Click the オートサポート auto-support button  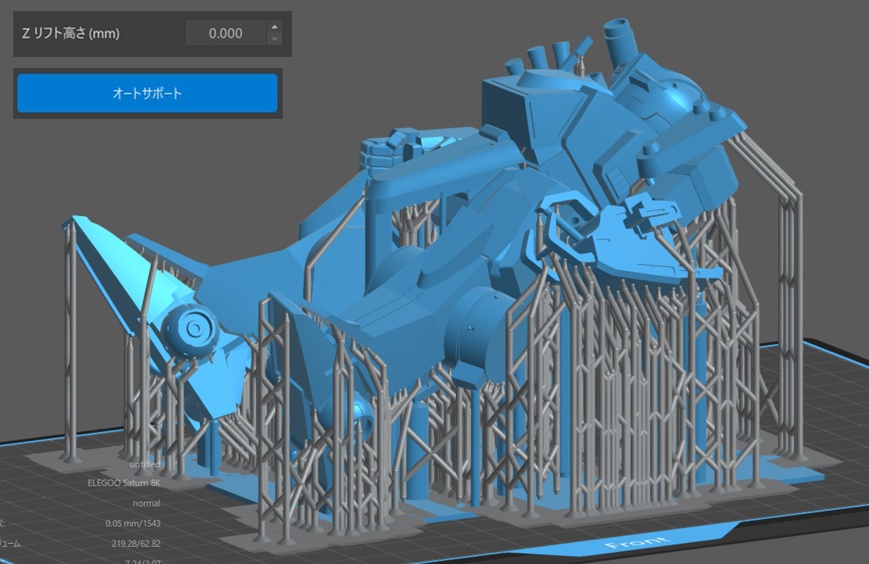click(147, 93)
